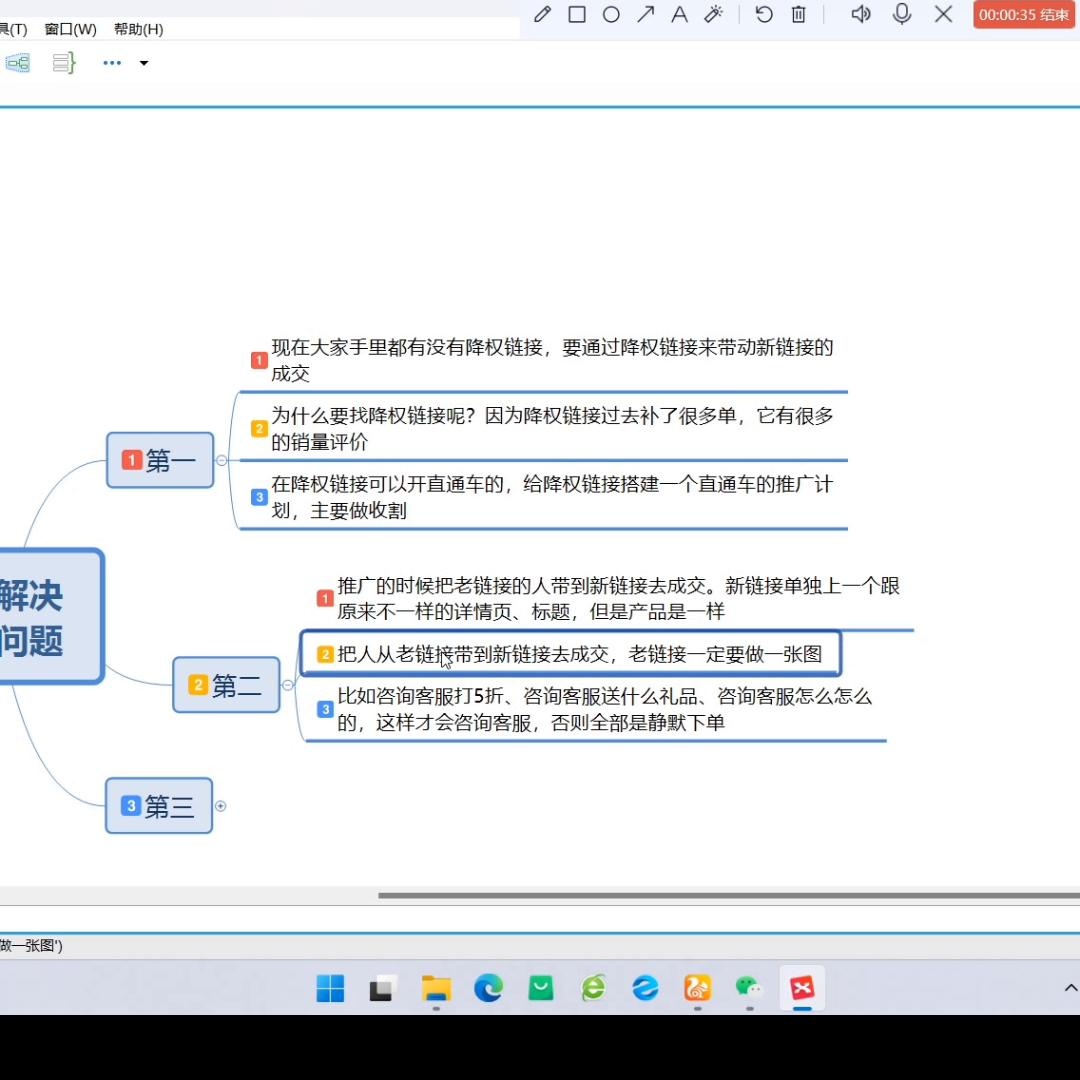Viewport: 1080px width, 1080px height.
Task: Select the central 解决问题 topic
Action: point(50,616)
